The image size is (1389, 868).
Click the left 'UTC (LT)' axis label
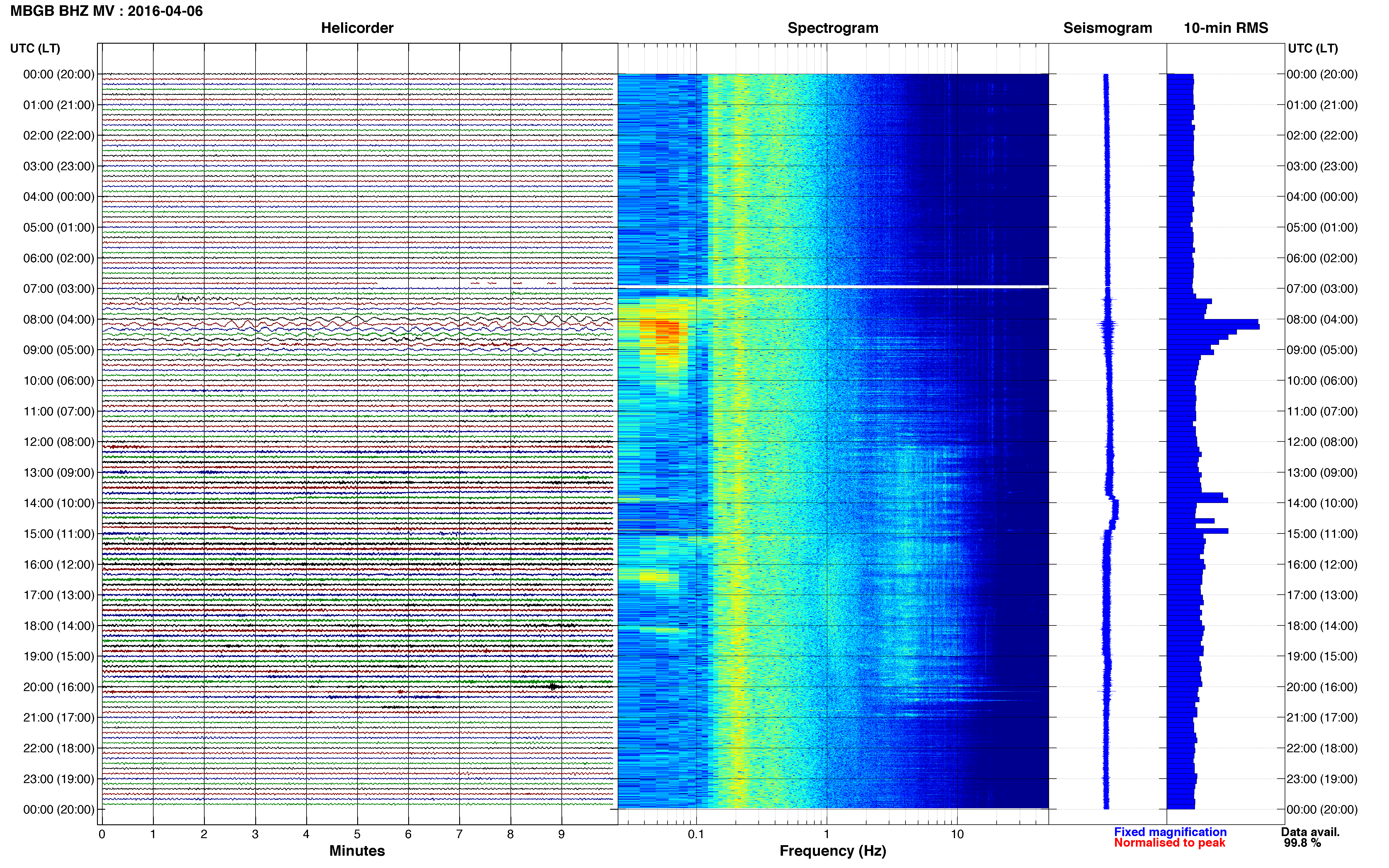(x=35, y=48)
